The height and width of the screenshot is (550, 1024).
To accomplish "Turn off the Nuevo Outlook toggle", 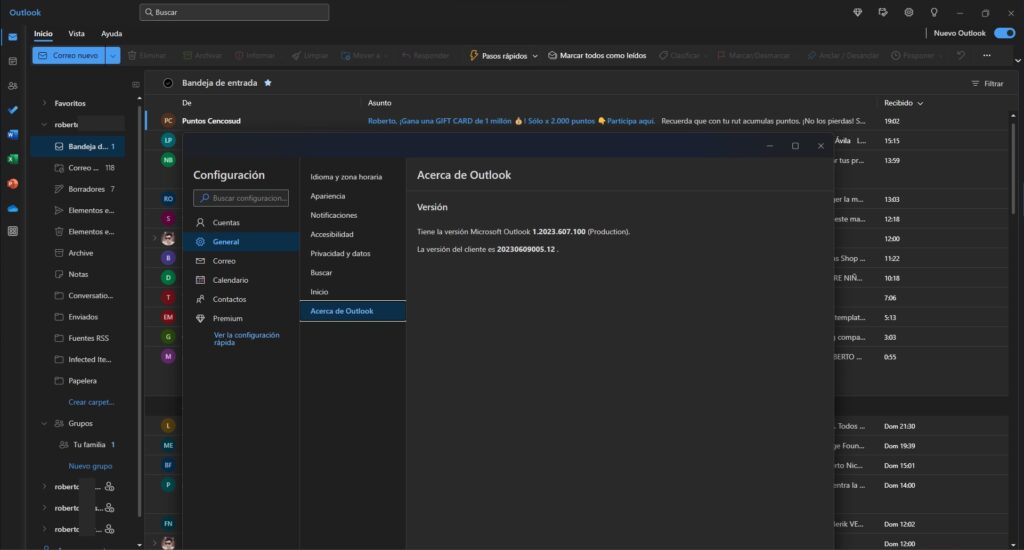I will 1003,33.
